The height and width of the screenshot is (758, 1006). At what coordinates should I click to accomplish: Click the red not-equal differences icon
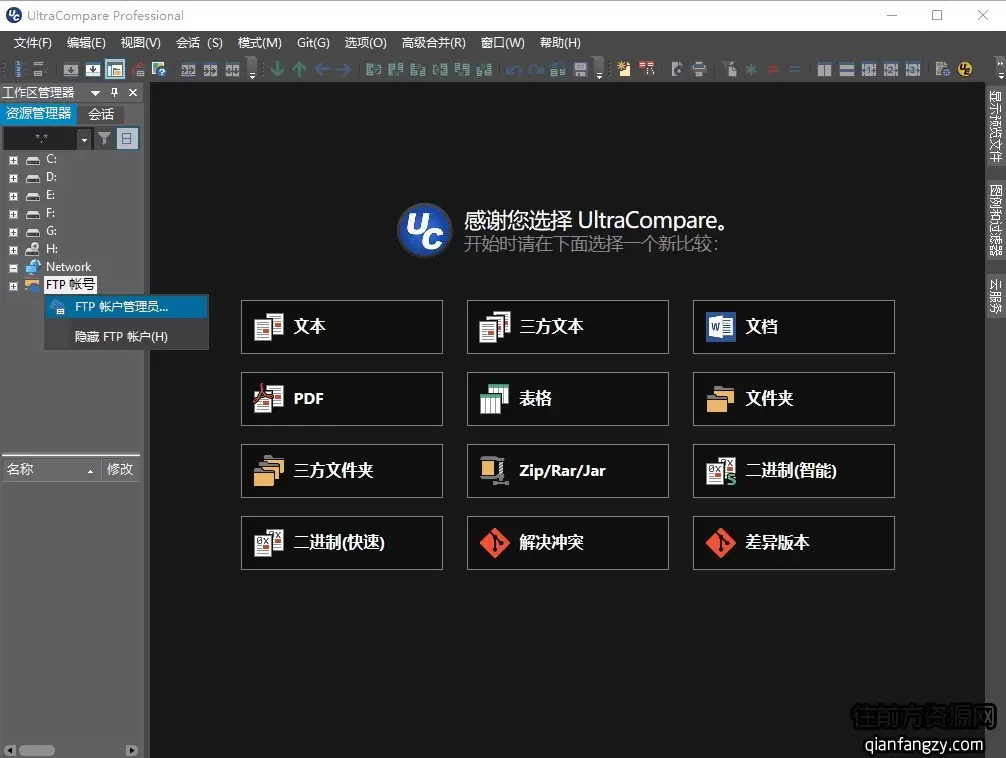pyautogui.click(x=772, y=69)
